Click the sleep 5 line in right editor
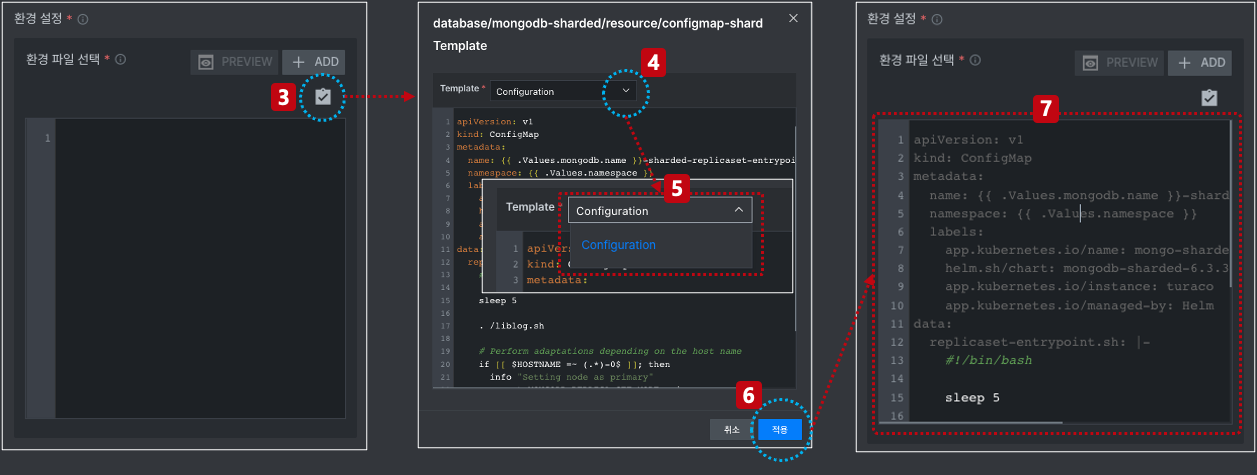The width and height of the screenshot is (1257, 475). click(972, 398)
